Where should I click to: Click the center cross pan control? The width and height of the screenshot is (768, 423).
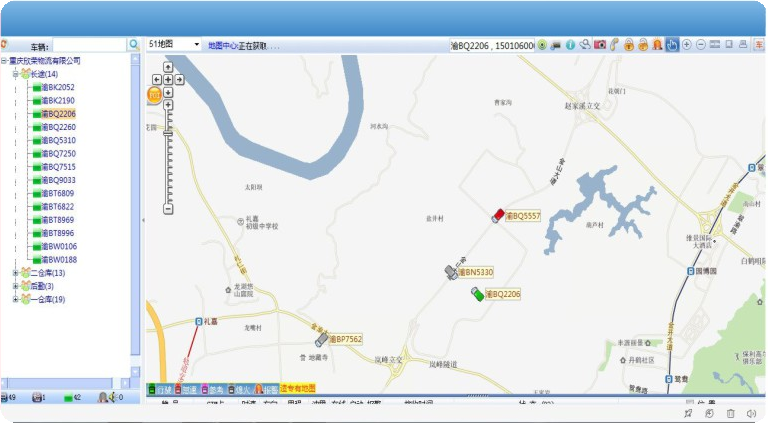point(168,79)
